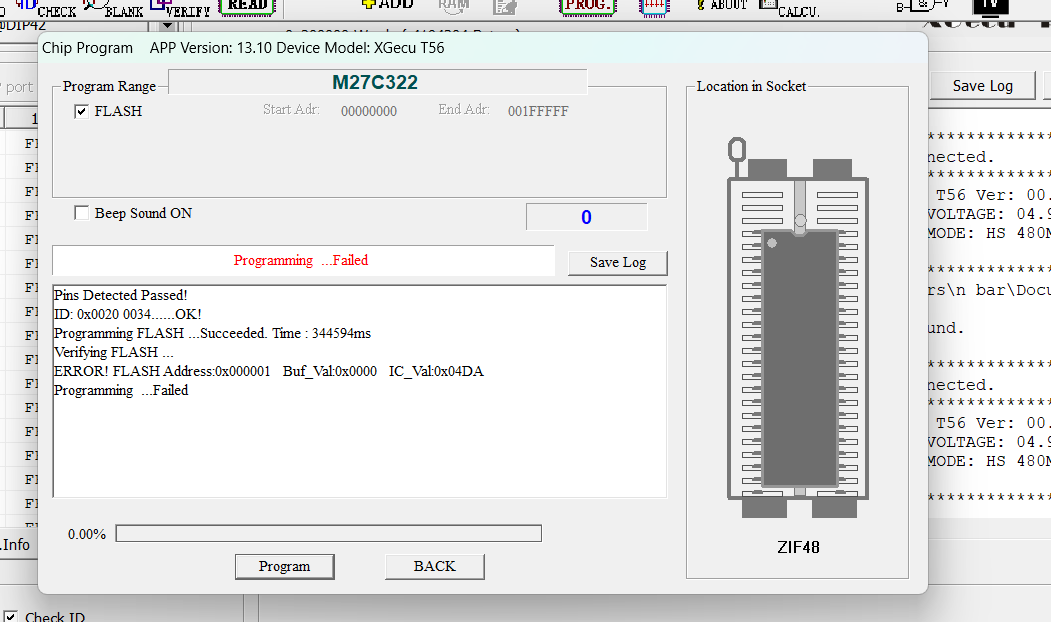The width and height of the screenshot is (1051, 622).
Task: Click the 'Programming FLASH ...Succeeded' log line
Action: click(x=212, y=333)
